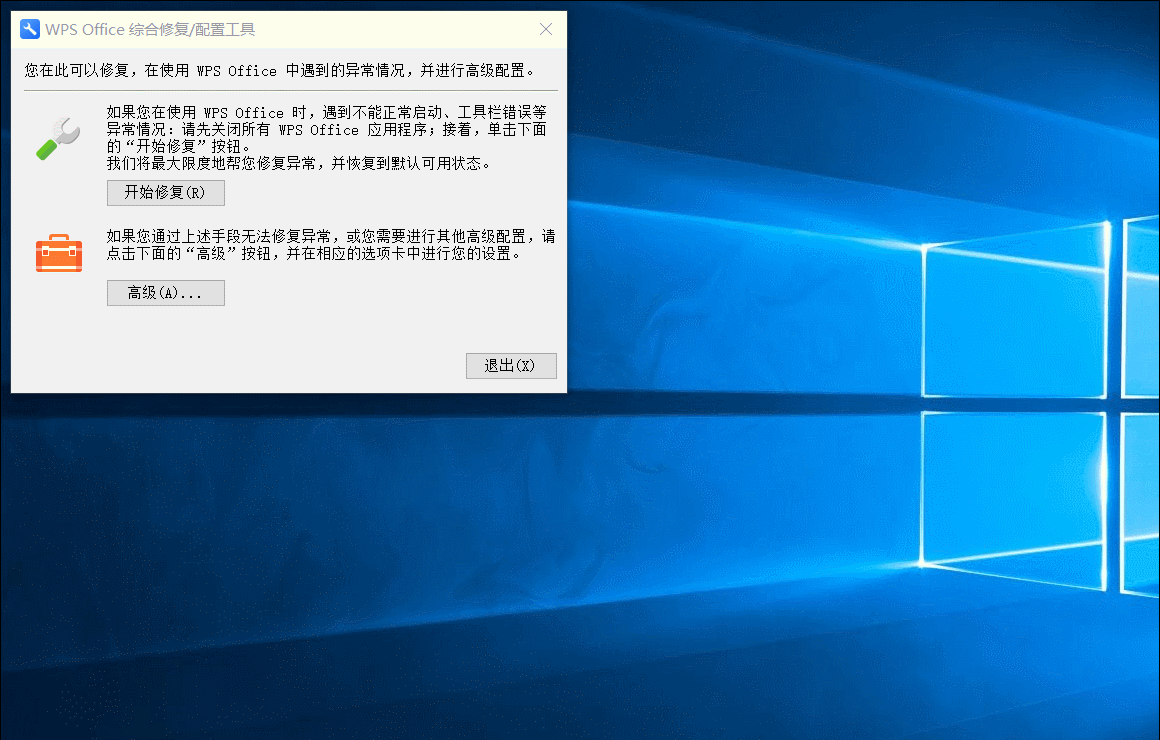
Task: Click the paragraph starting "如果您通过上述手段无法修复异常"
Action: [331, 245]
